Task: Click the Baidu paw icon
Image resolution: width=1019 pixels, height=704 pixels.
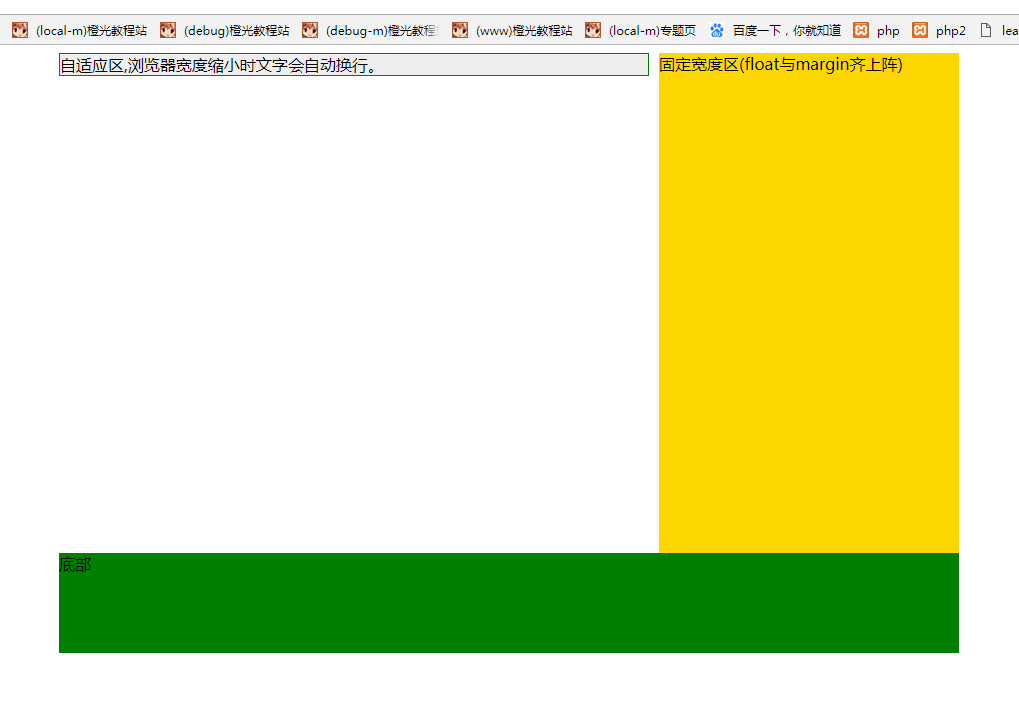Action: coord(717,30)
